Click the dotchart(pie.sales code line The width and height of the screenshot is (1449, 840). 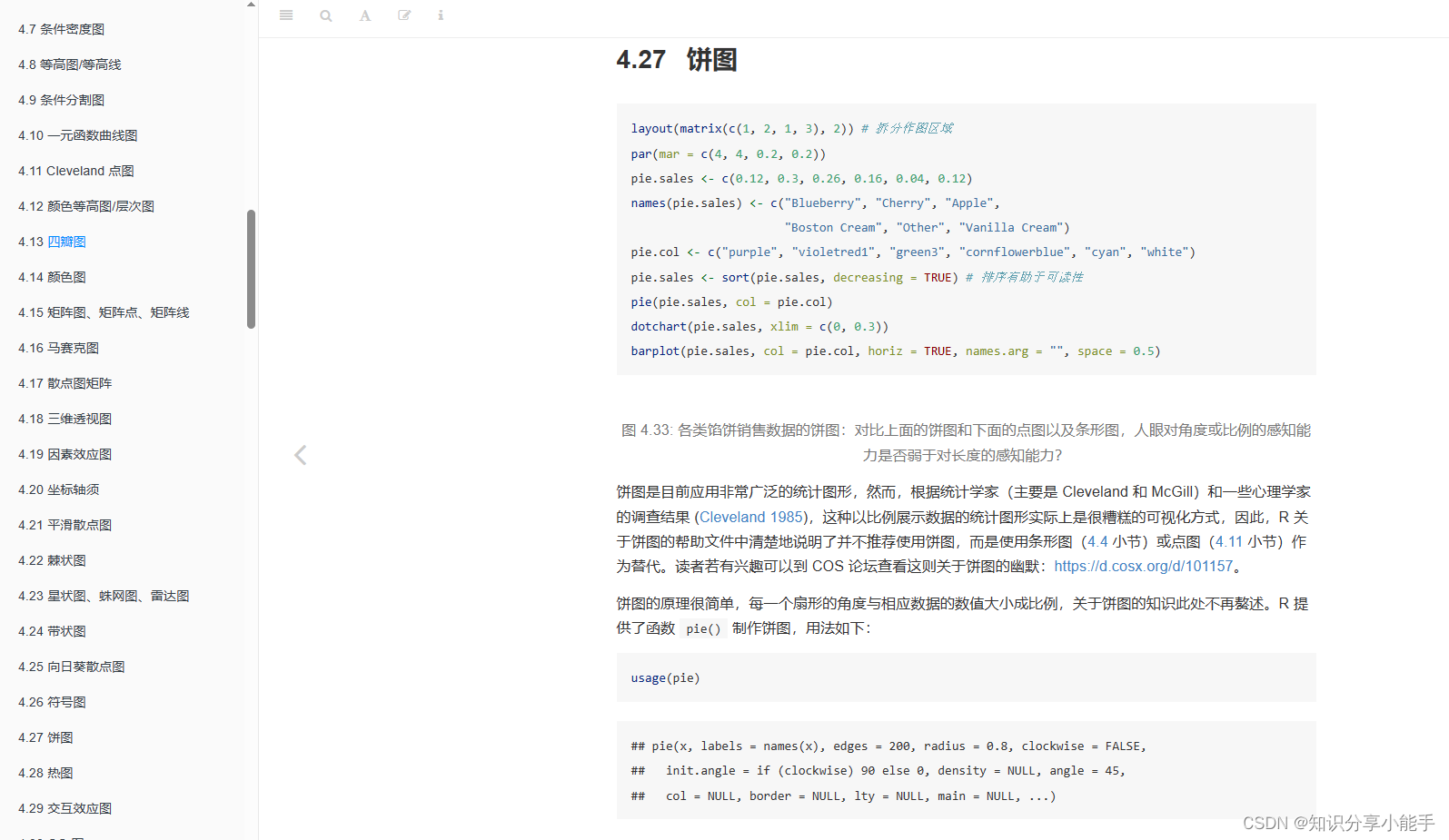tap(759, 326)
